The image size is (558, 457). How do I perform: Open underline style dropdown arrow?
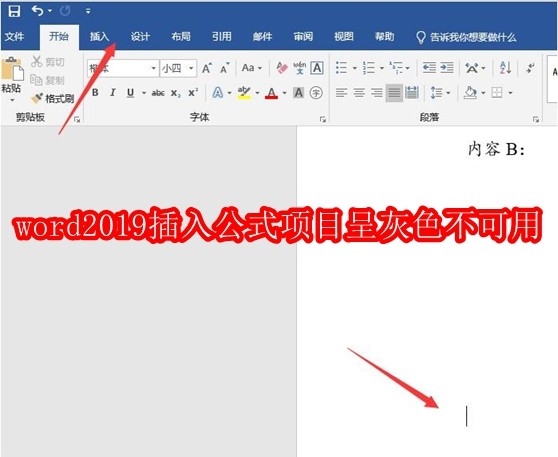144,93
